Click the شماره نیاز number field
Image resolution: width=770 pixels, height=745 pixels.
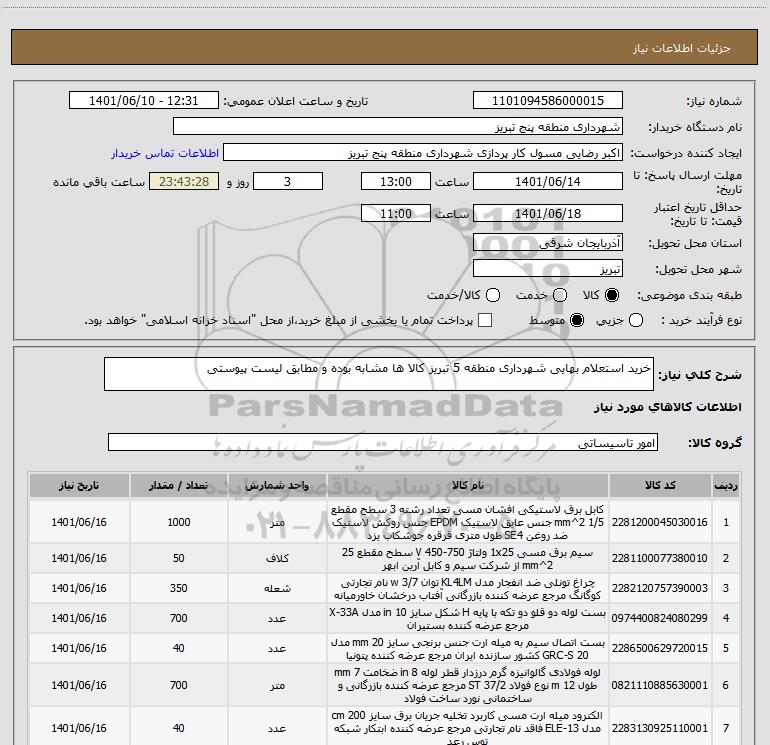click(548, 101)
